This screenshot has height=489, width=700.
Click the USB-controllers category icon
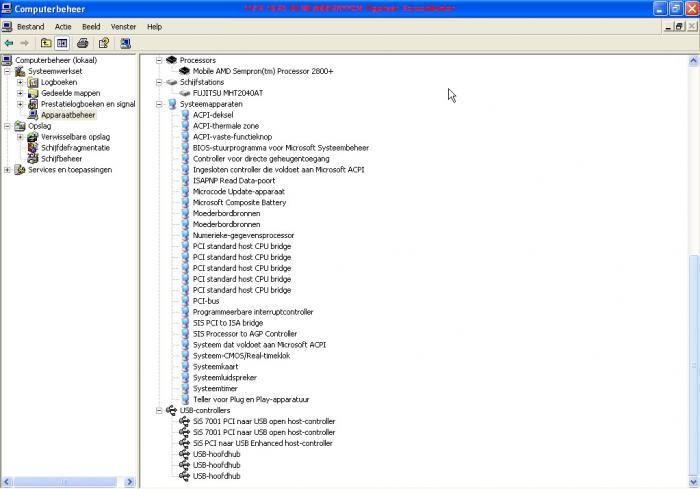point(171,410)
